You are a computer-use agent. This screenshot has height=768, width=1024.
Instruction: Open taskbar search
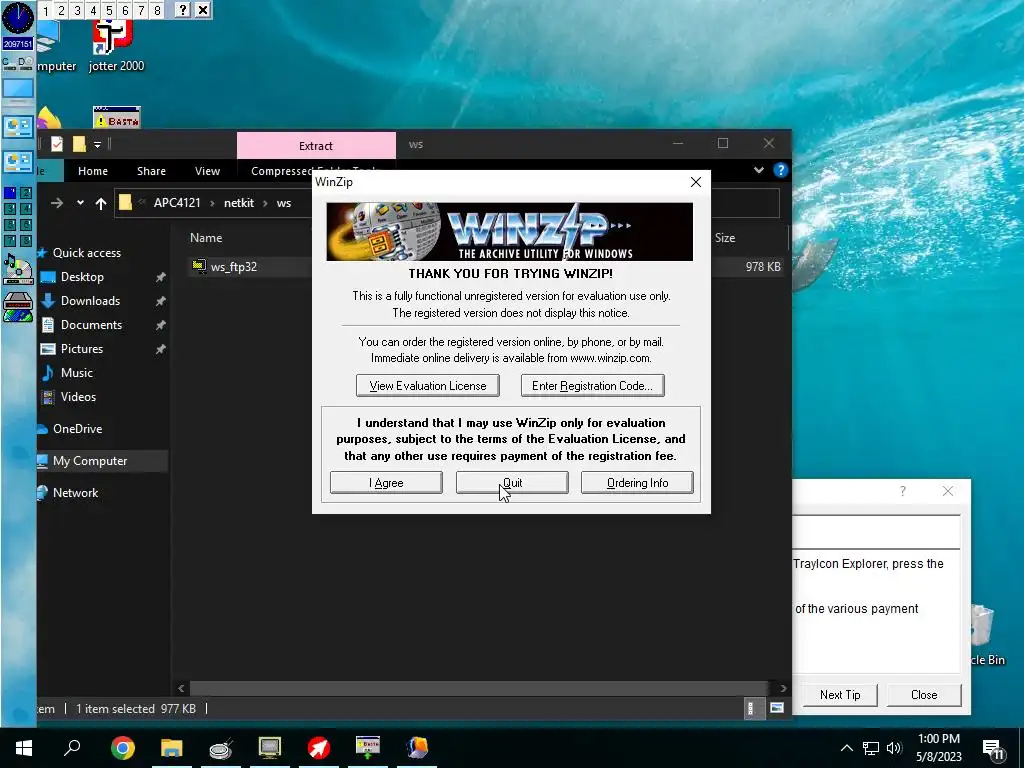72,747
